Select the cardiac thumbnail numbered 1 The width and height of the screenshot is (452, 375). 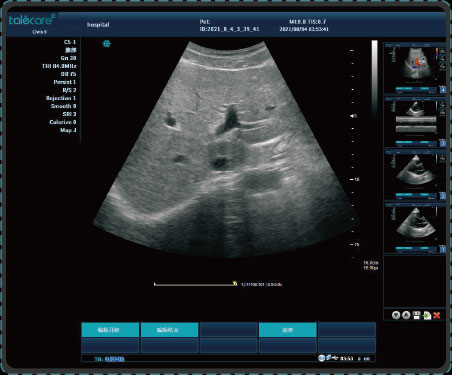point(415,228)
